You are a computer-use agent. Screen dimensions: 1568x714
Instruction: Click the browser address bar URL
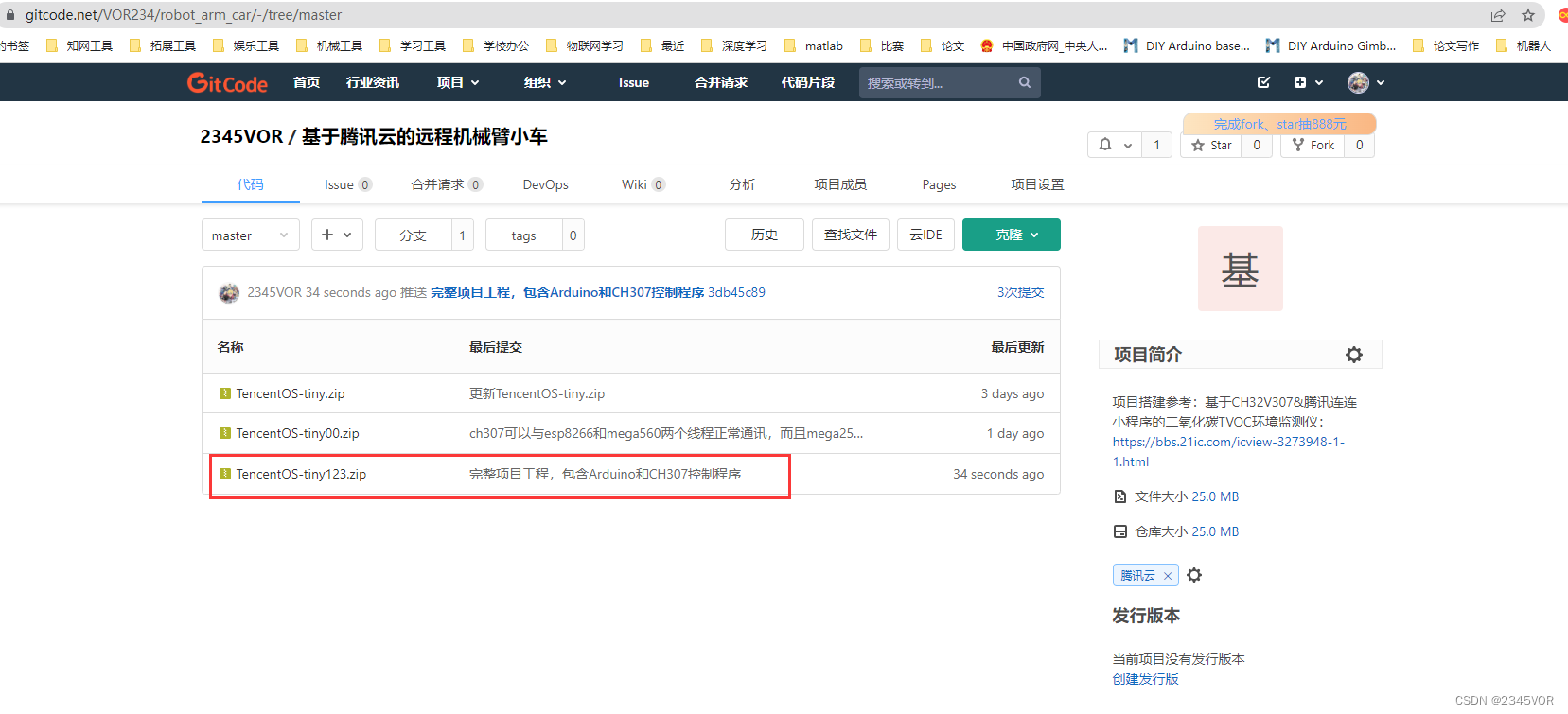(184, 15)
